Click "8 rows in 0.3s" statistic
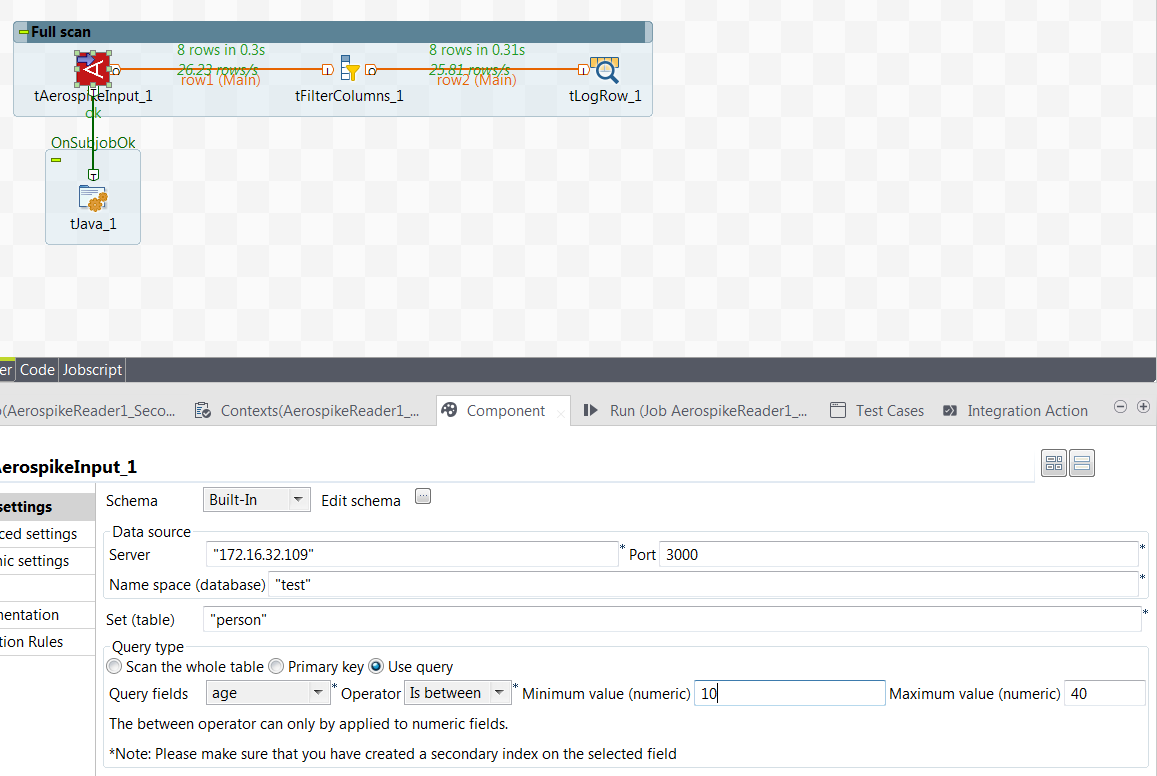 221,50
